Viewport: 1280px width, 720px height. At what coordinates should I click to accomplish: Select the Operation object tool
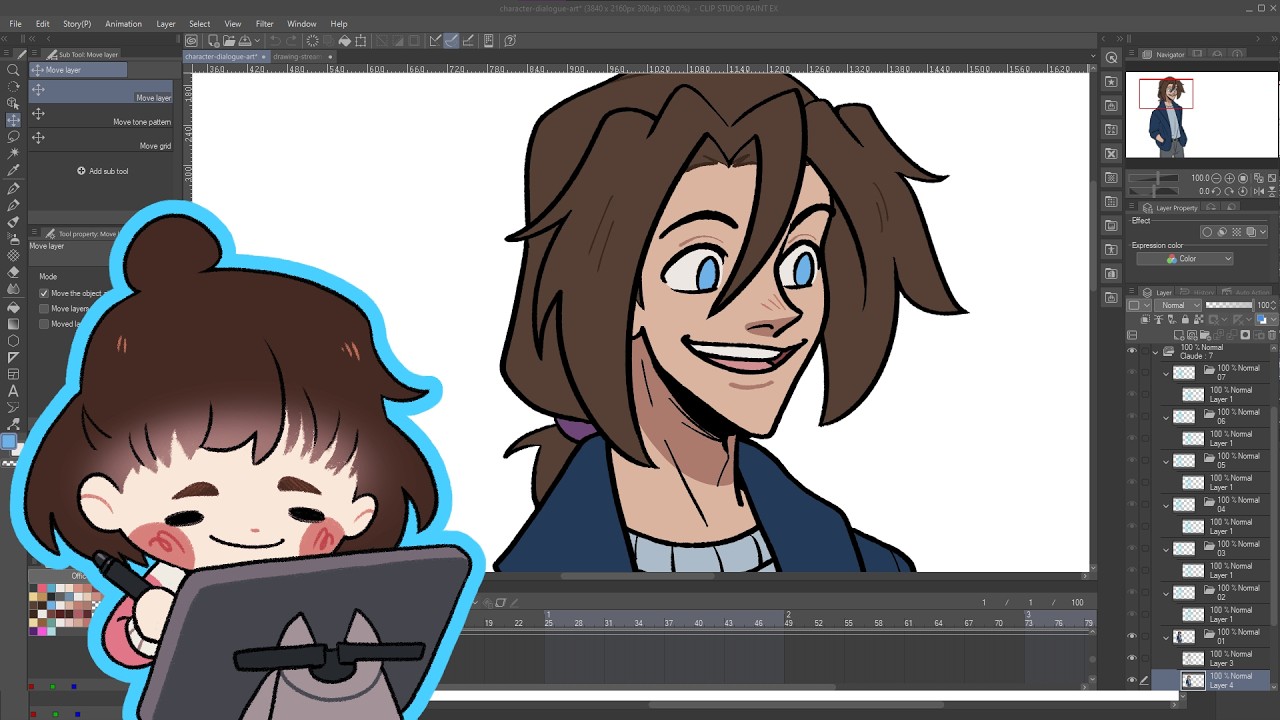point(13,103)
